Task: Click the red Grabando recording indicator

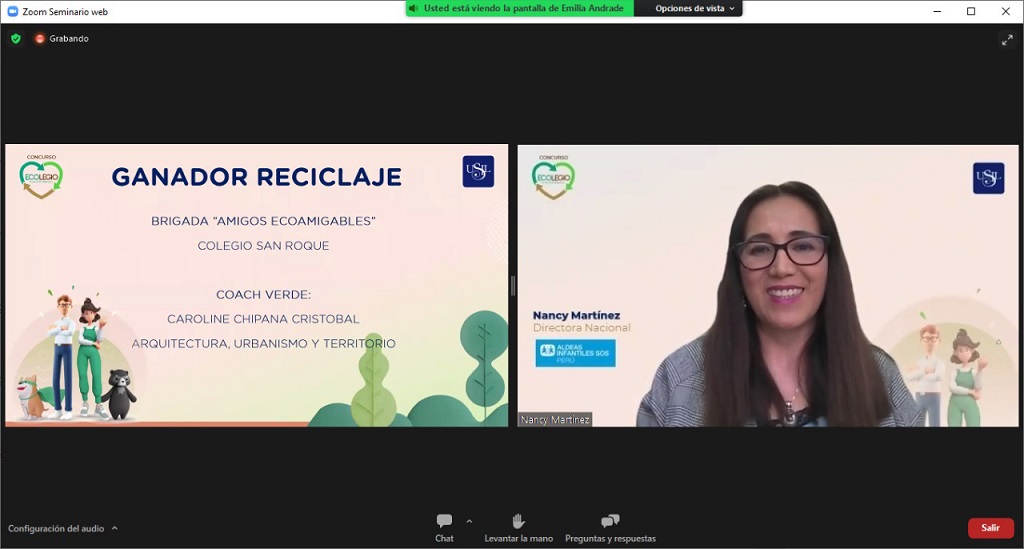Action: [40, 39]
